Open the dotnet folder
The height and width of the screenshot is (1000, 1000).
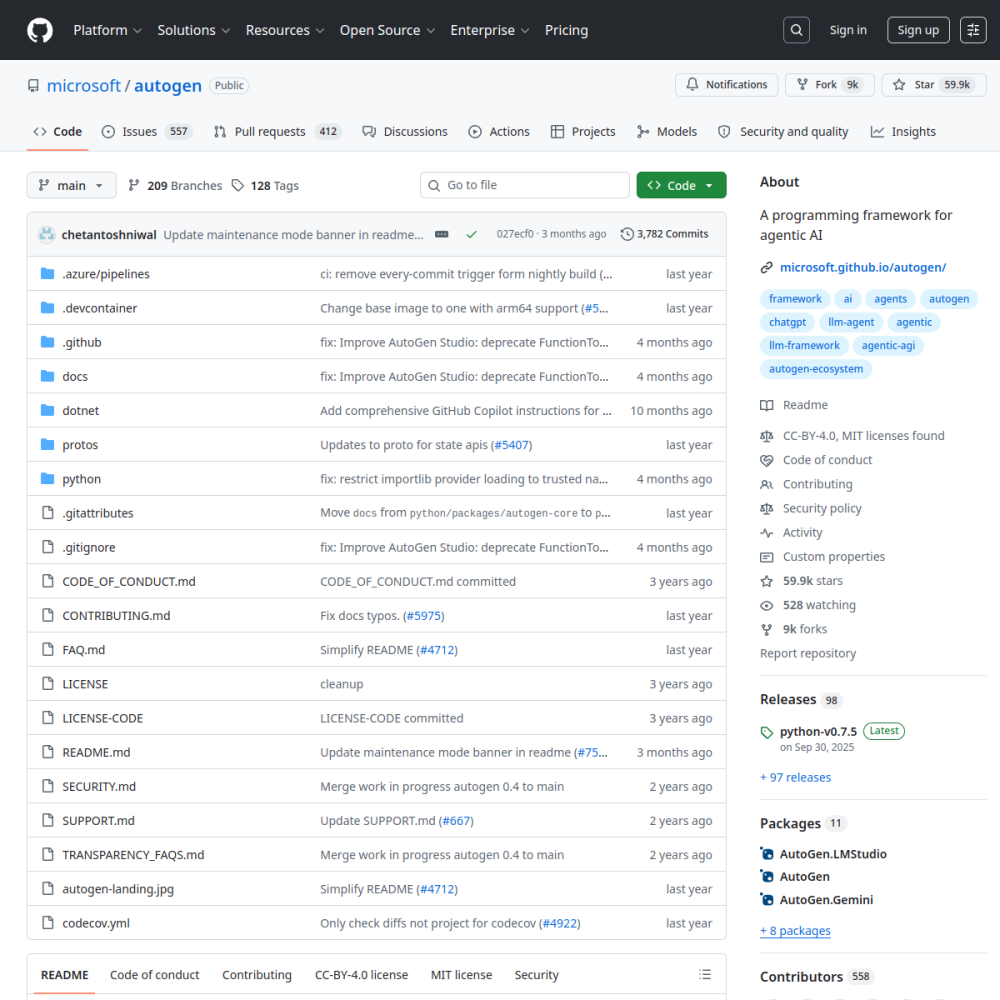tap(80, 411)
